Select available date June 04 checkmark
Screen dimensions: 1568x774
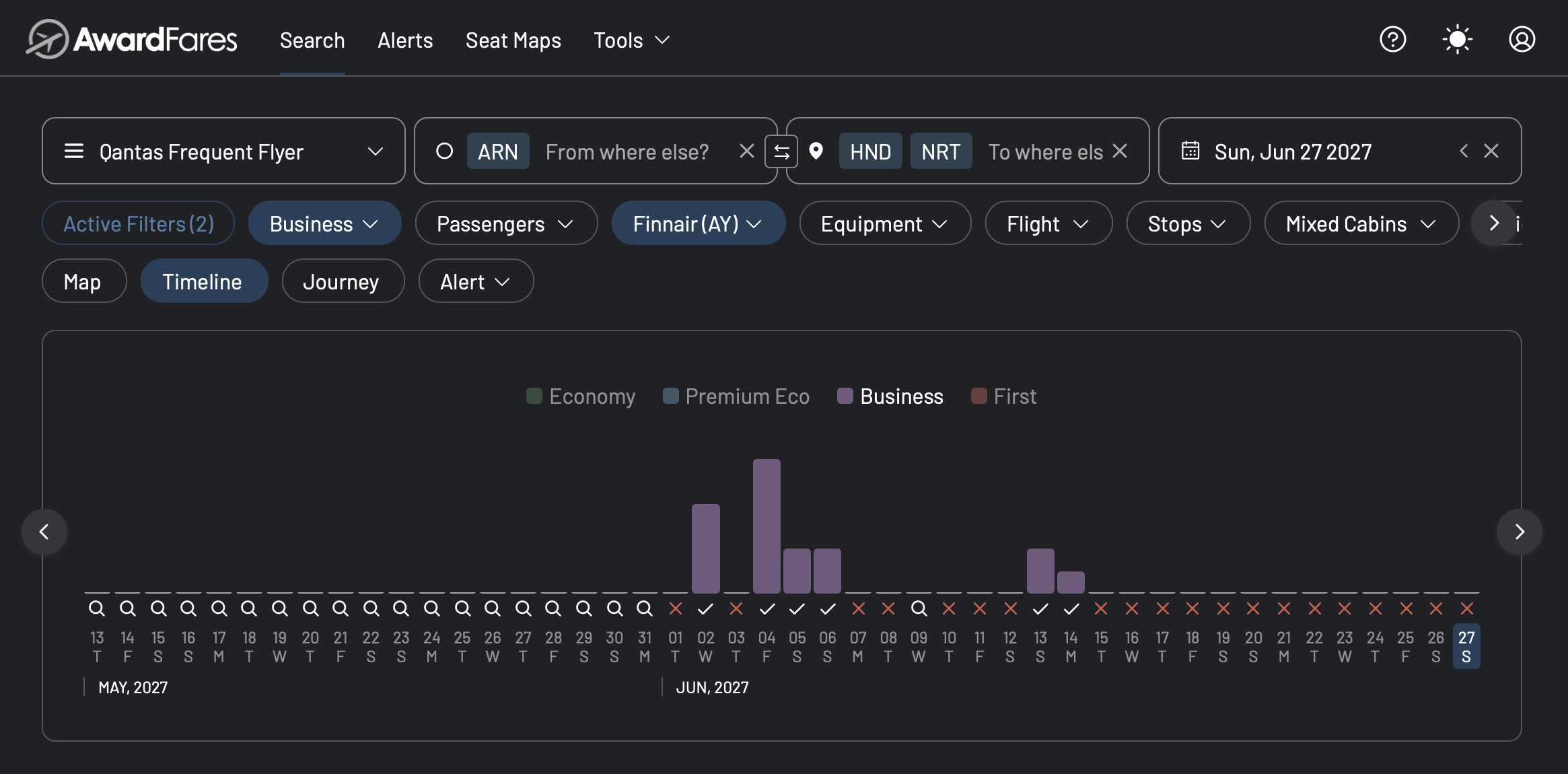click(767, 608)
